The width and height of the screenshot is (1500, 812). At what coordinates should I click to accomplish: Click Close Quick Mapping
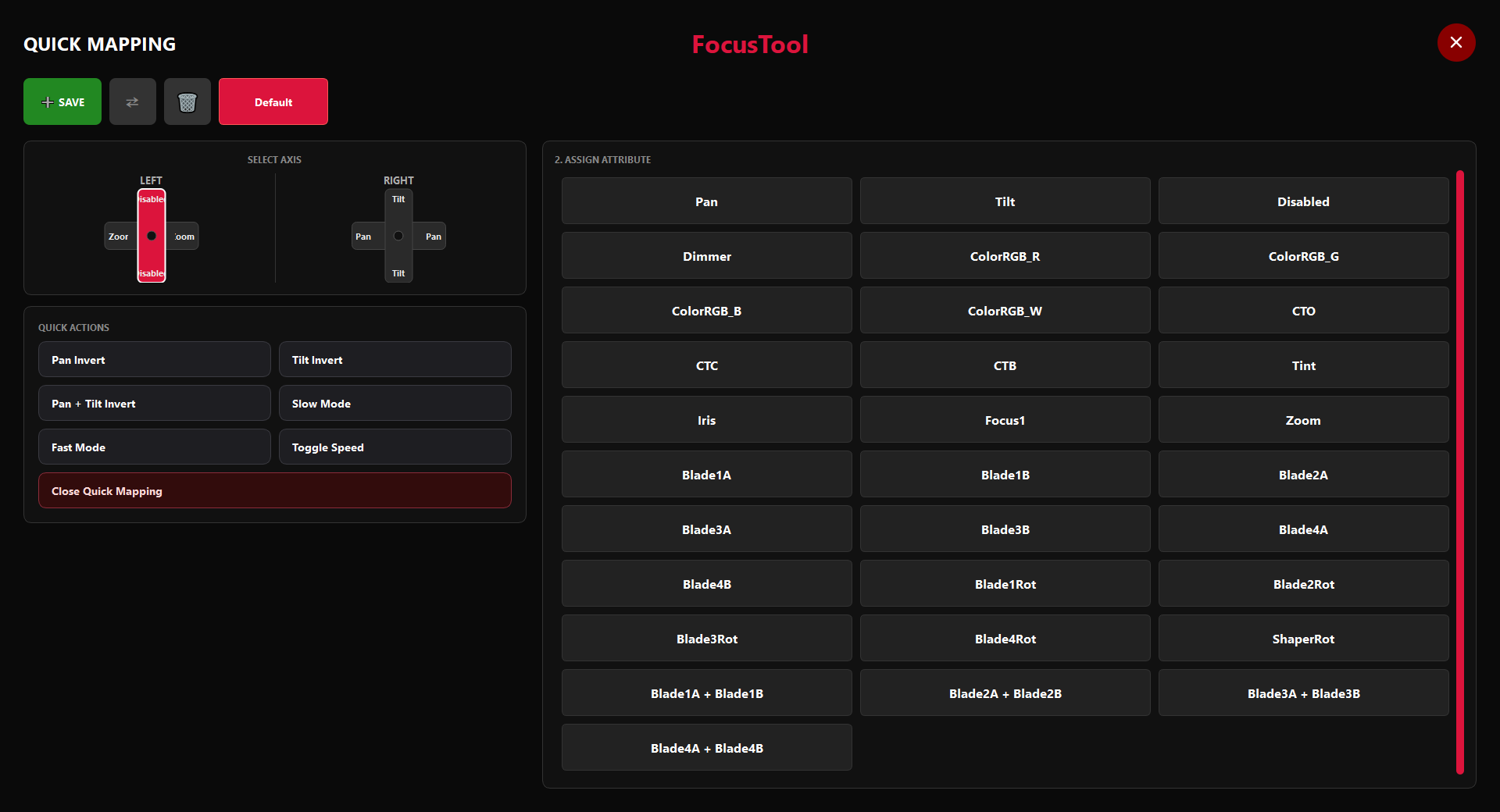point(275,490)
